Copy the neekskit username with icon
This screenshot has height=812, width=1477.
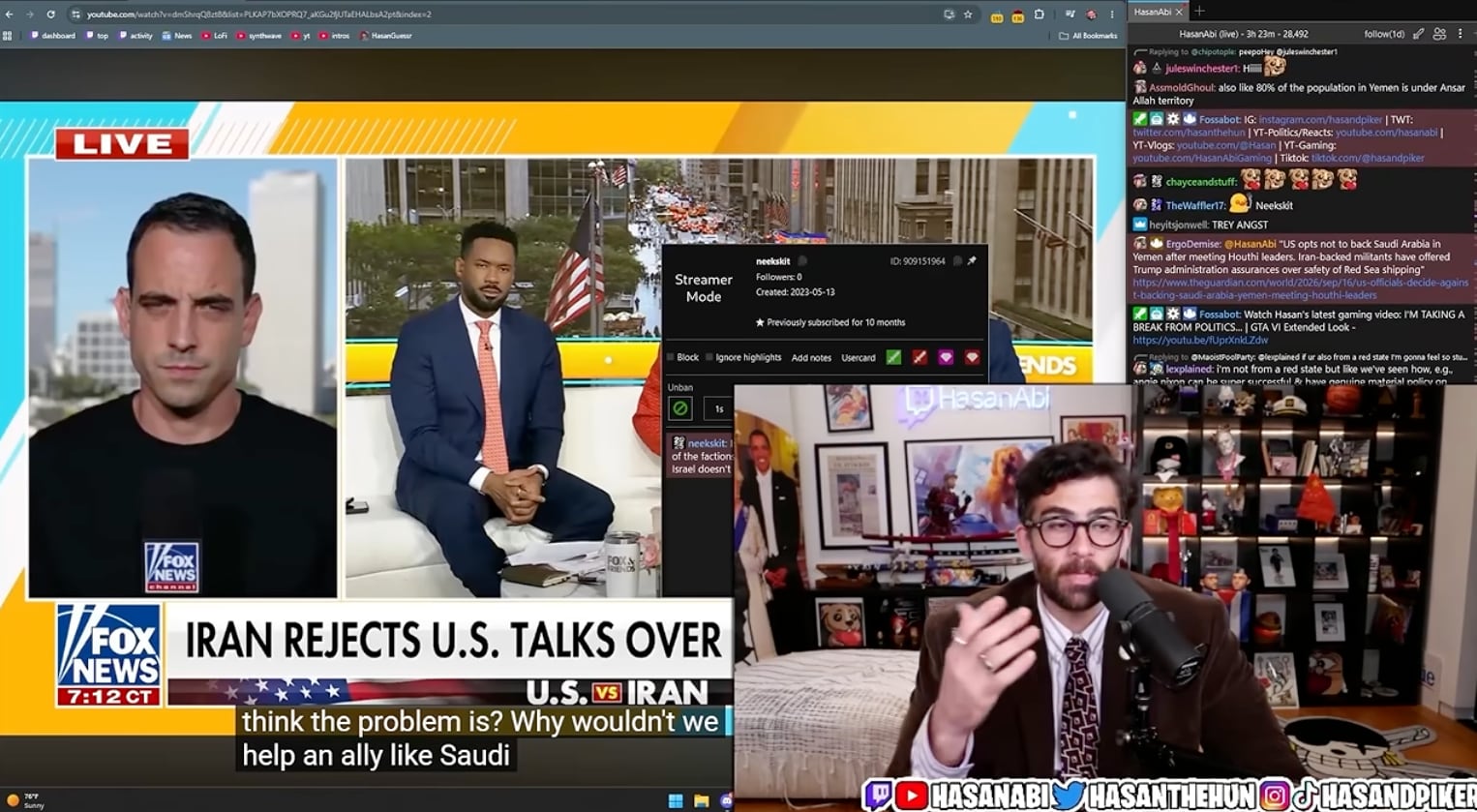[802, 261]
